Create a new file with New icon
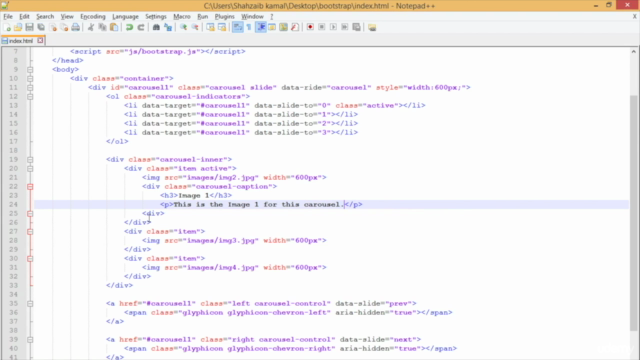This screenshot has width=640, height=360. click(x=7, y=27)
